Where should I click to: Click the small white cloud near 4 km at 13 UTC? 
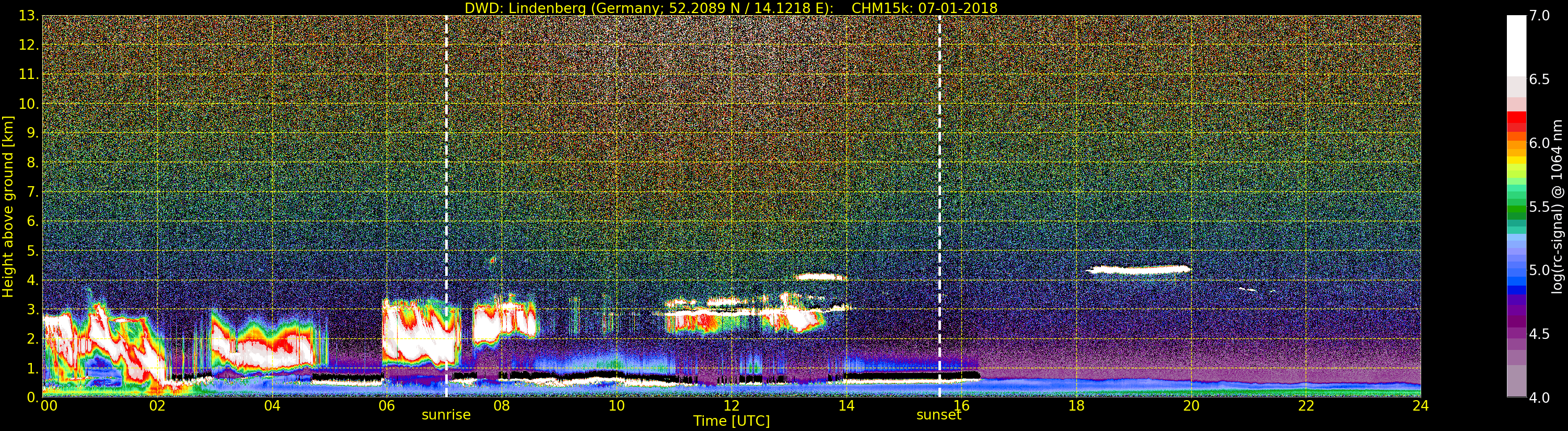820,277
